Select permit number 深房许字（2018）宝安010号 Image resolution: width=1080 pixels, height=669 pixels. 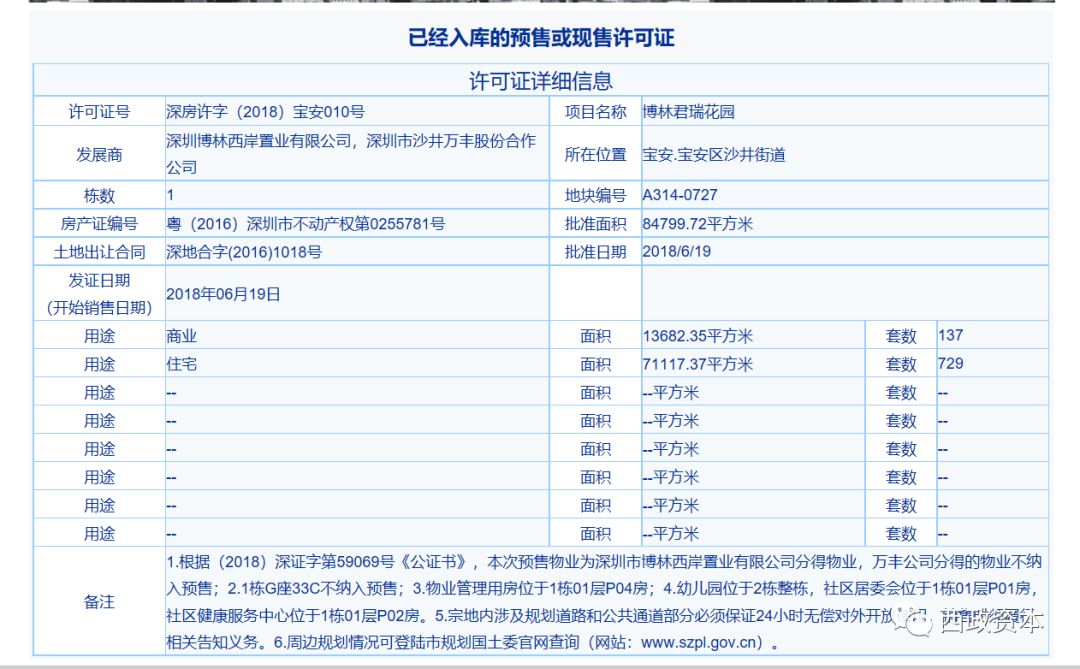click(x=266, y=112)
